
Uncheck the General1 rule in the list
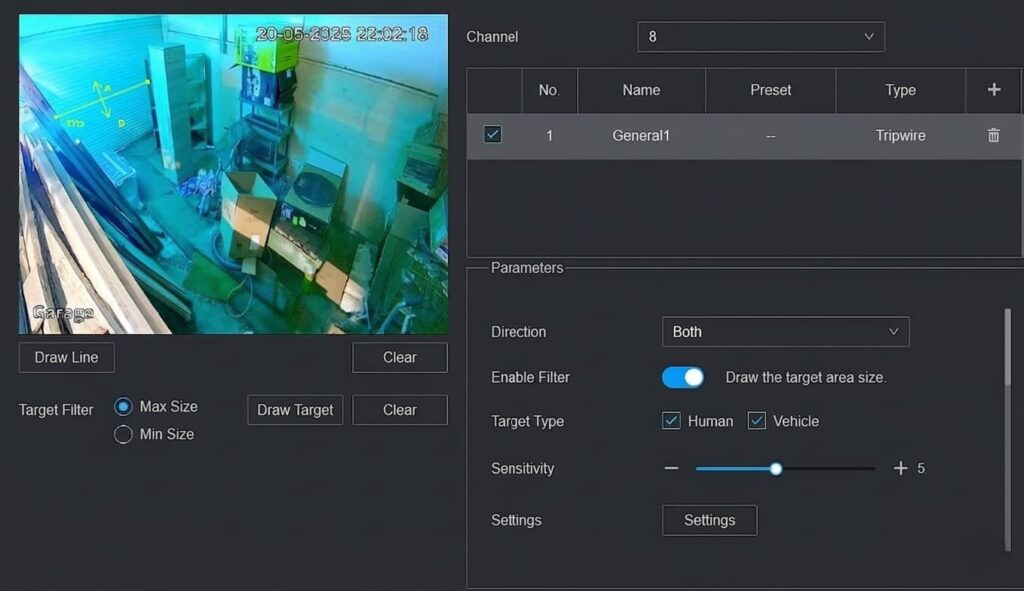click(x=492, y=135)
